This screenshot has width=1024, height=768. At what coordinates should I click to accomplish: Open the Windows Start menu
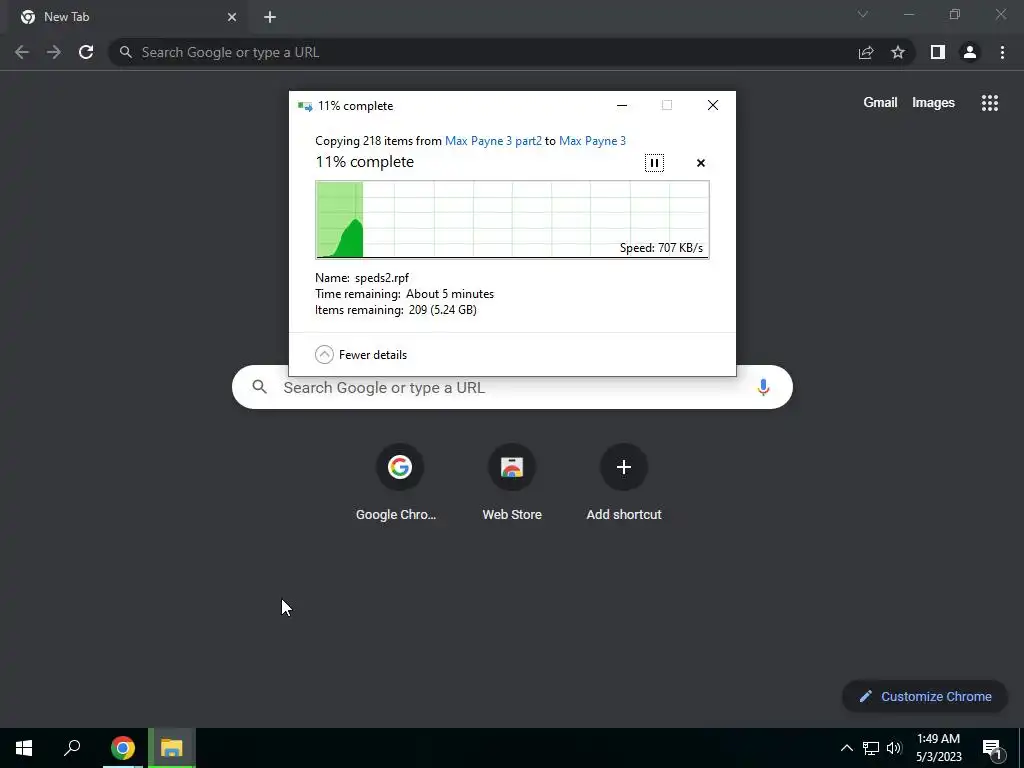tap(24, 748)
